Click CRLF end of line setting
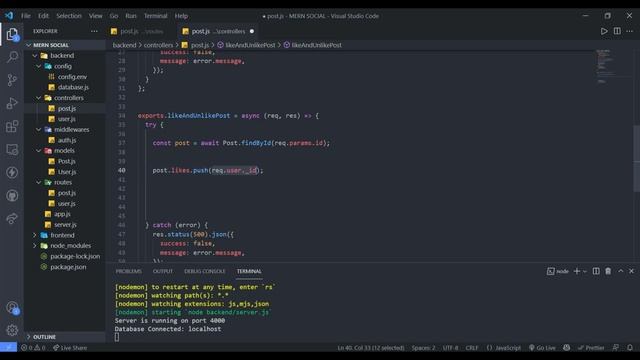 pos(472,347)
